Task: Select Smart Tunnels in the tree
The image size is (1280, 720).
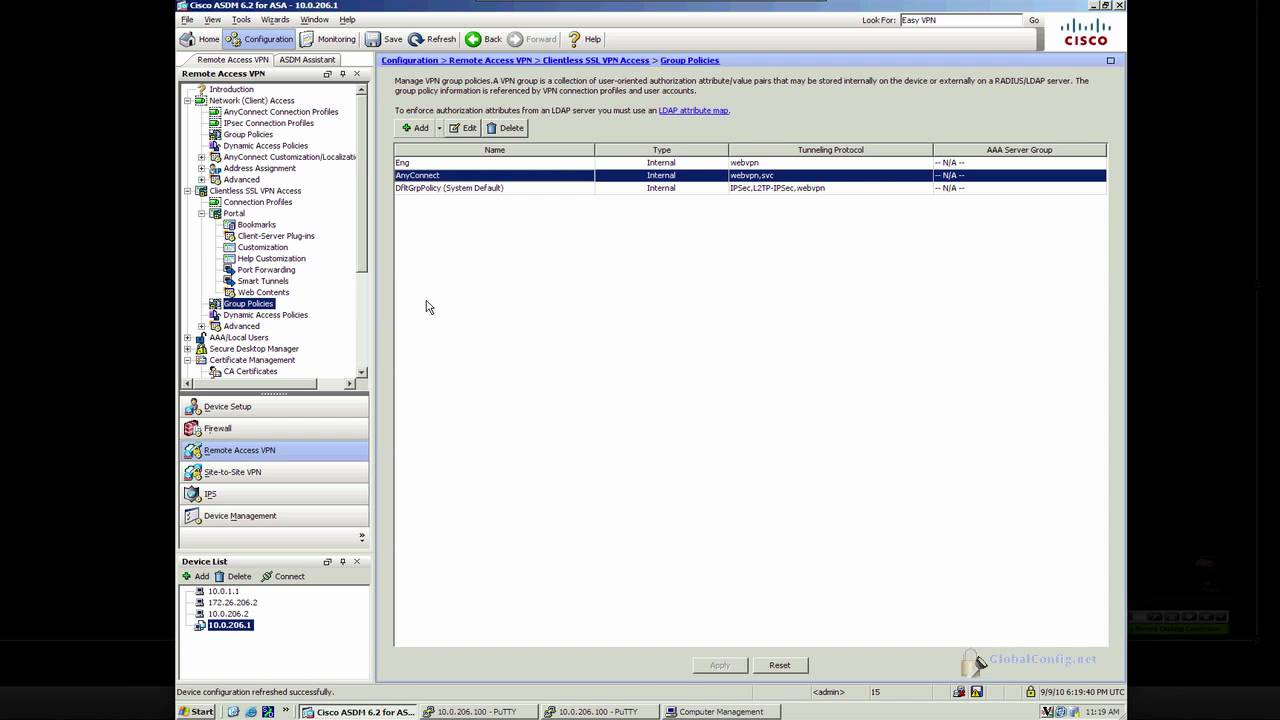Action: (263, 281)
